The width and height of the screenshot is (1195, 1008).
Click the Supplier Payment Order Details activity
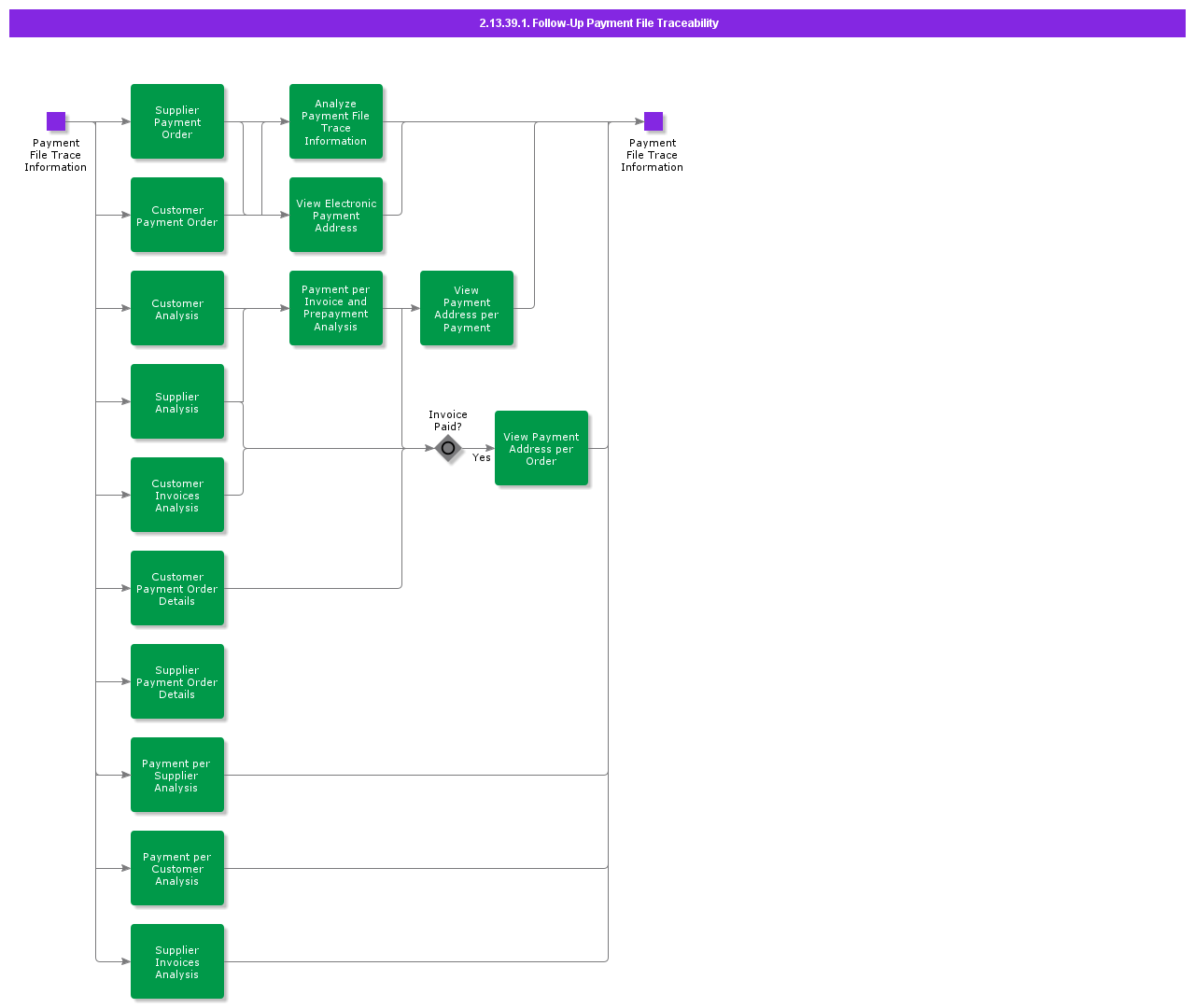(177, 681)
